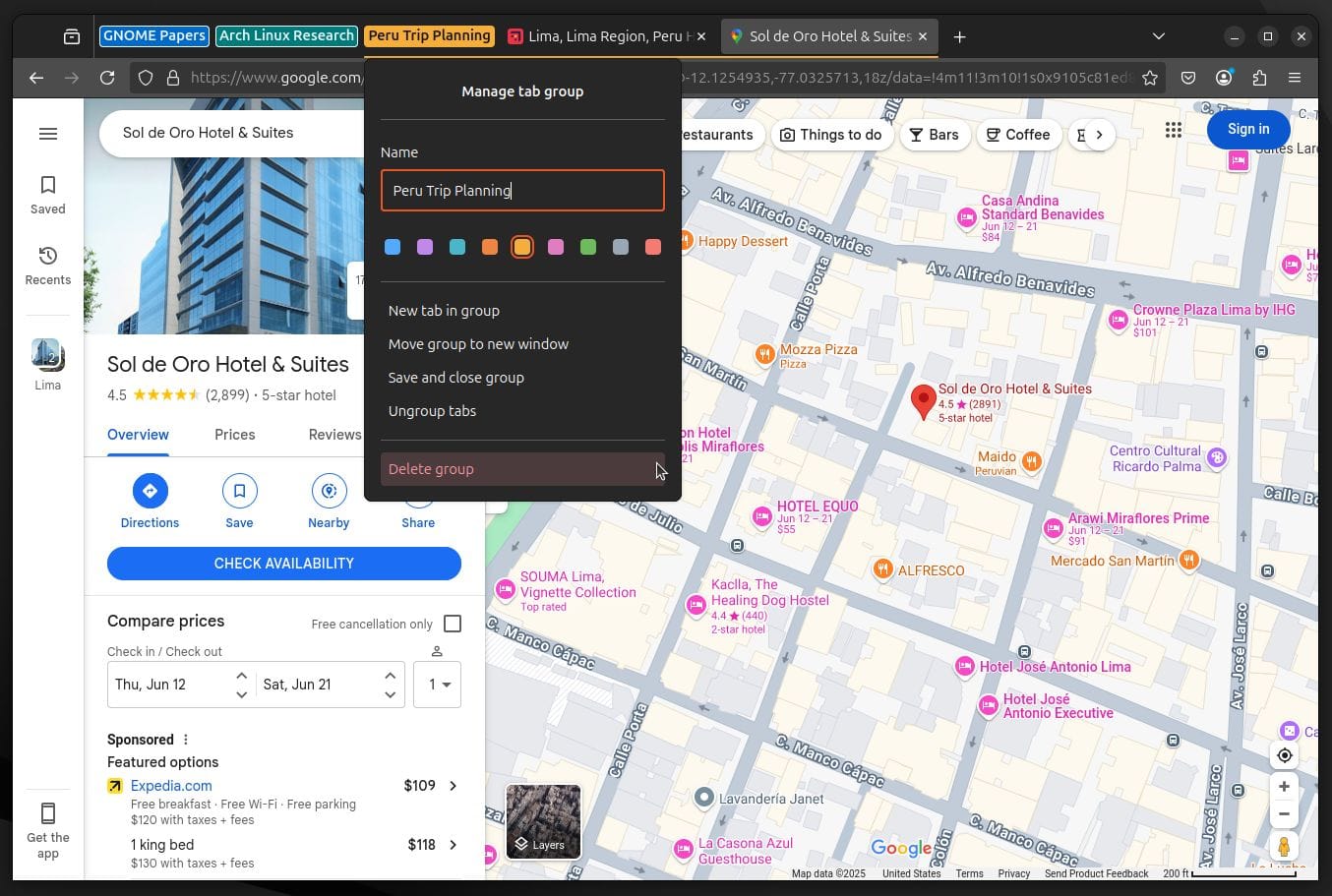Select the blue tab group color
The width and height of the screenshot is (1332, 896).
click(x=393, y=247)
